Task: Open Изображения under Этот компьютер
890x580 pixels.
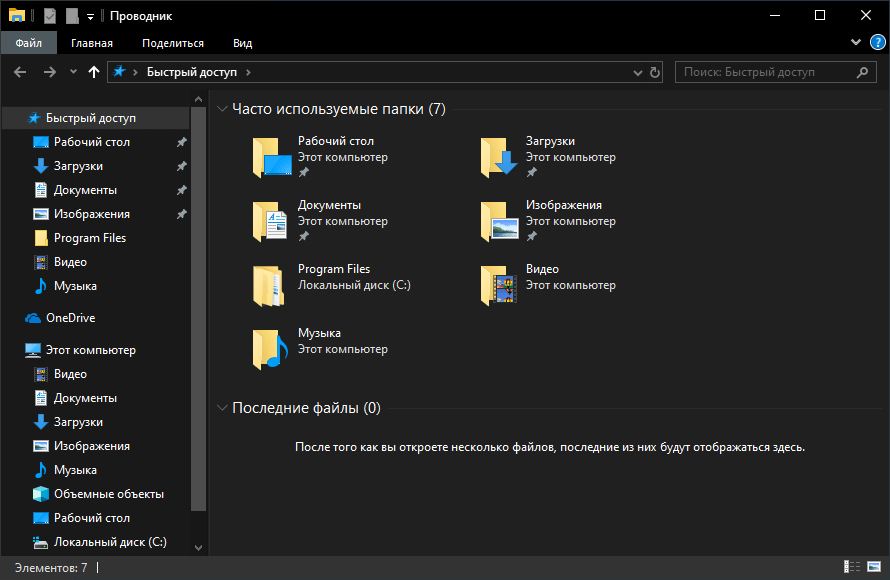Action: [92, 446]
